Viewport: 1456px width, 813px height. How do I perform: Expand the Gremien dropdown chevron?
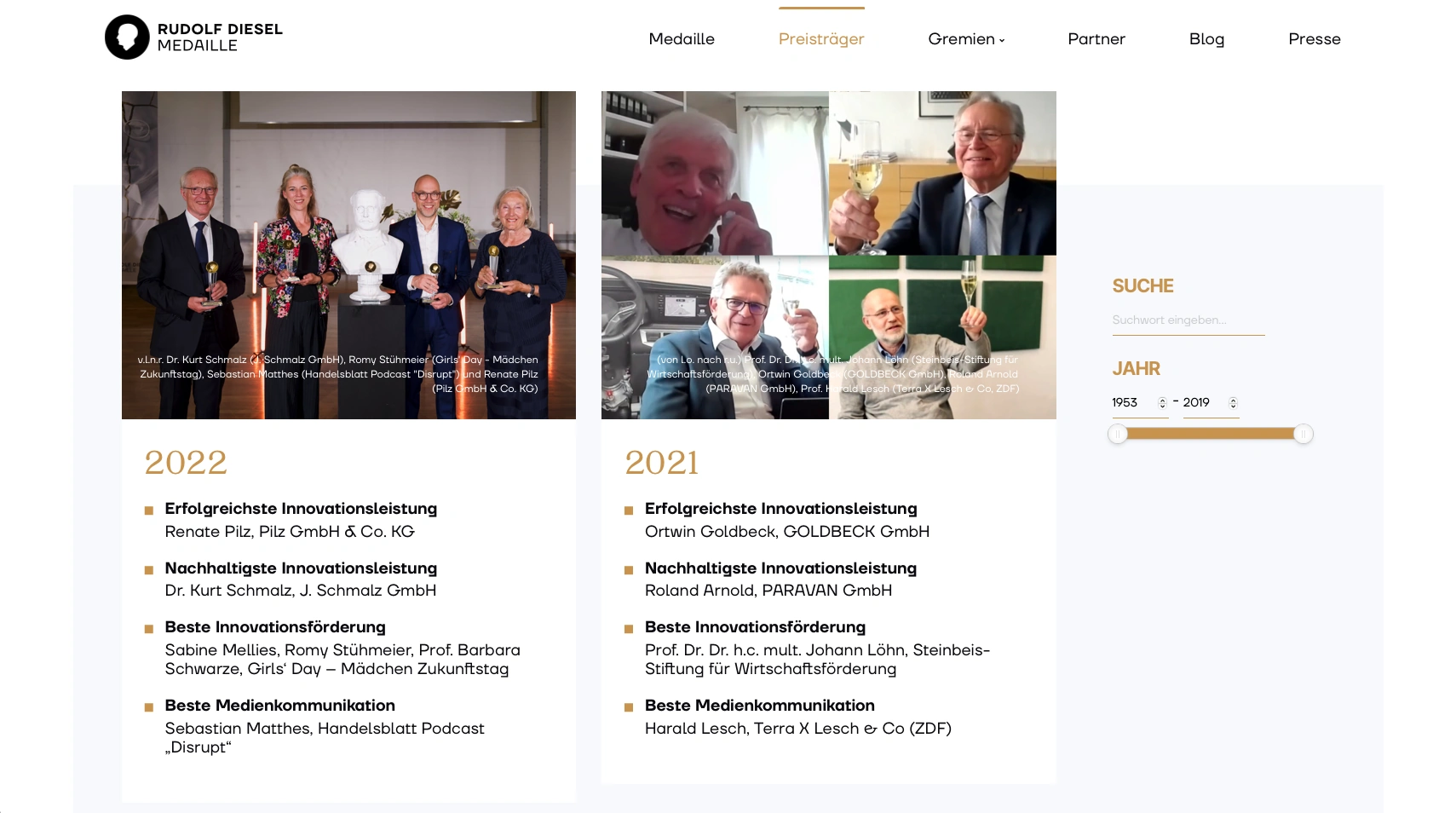pos(1002,40)
